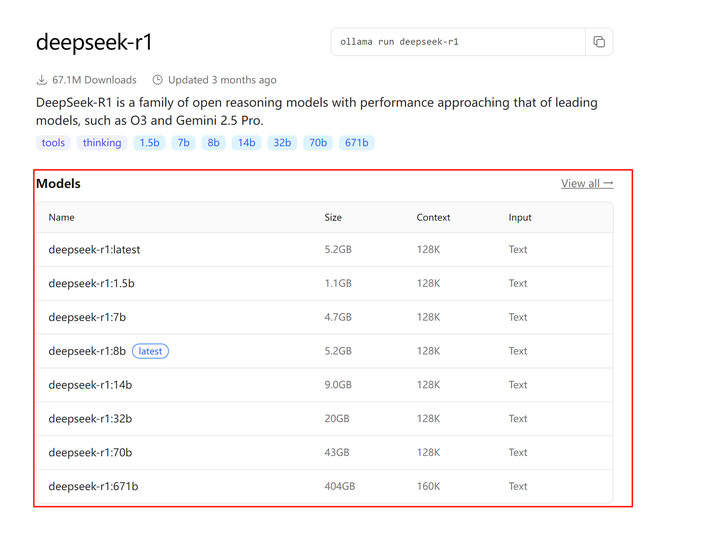Click the Size column header
The height and width of the screenshot is (542, 720).
point(333,217)
